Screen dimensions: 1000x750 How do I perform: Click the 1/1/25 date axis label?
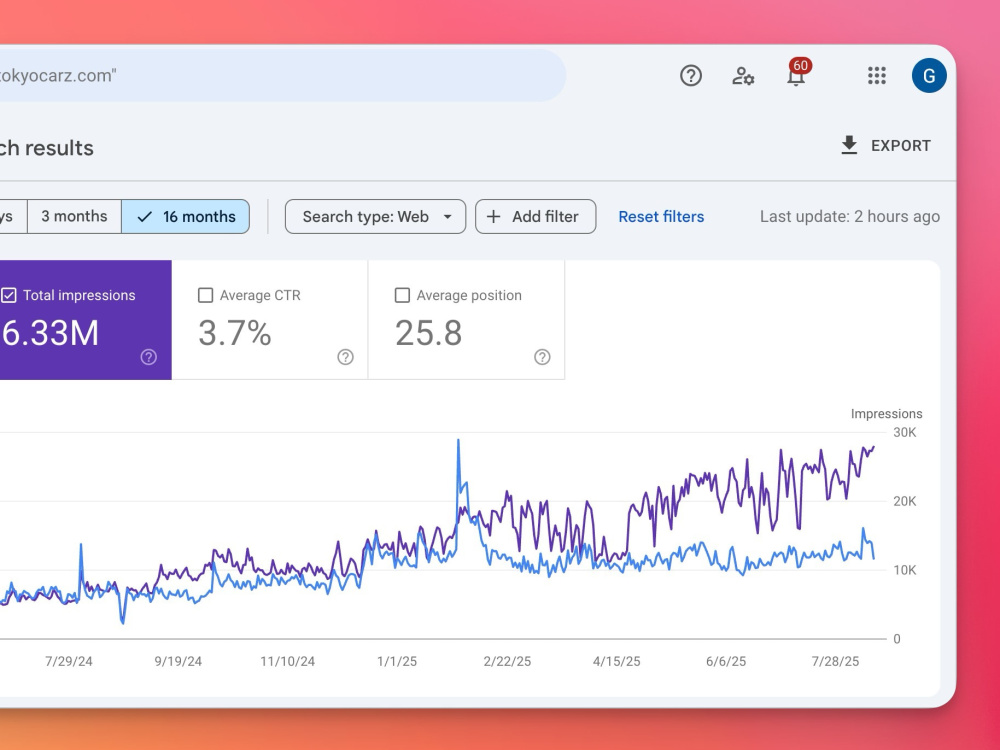(397, 661)
